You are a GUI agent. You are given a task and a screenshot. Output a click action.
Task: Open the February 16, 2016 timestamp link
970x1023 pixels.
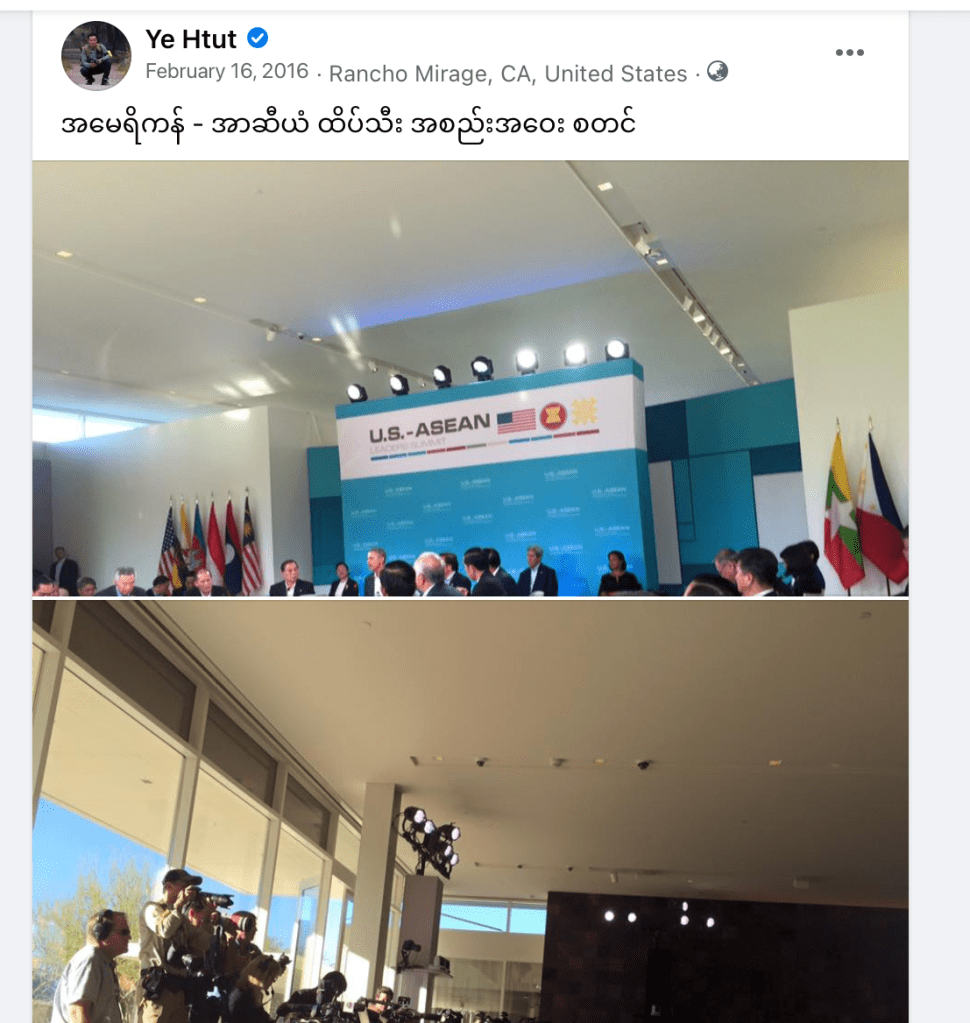226,71
